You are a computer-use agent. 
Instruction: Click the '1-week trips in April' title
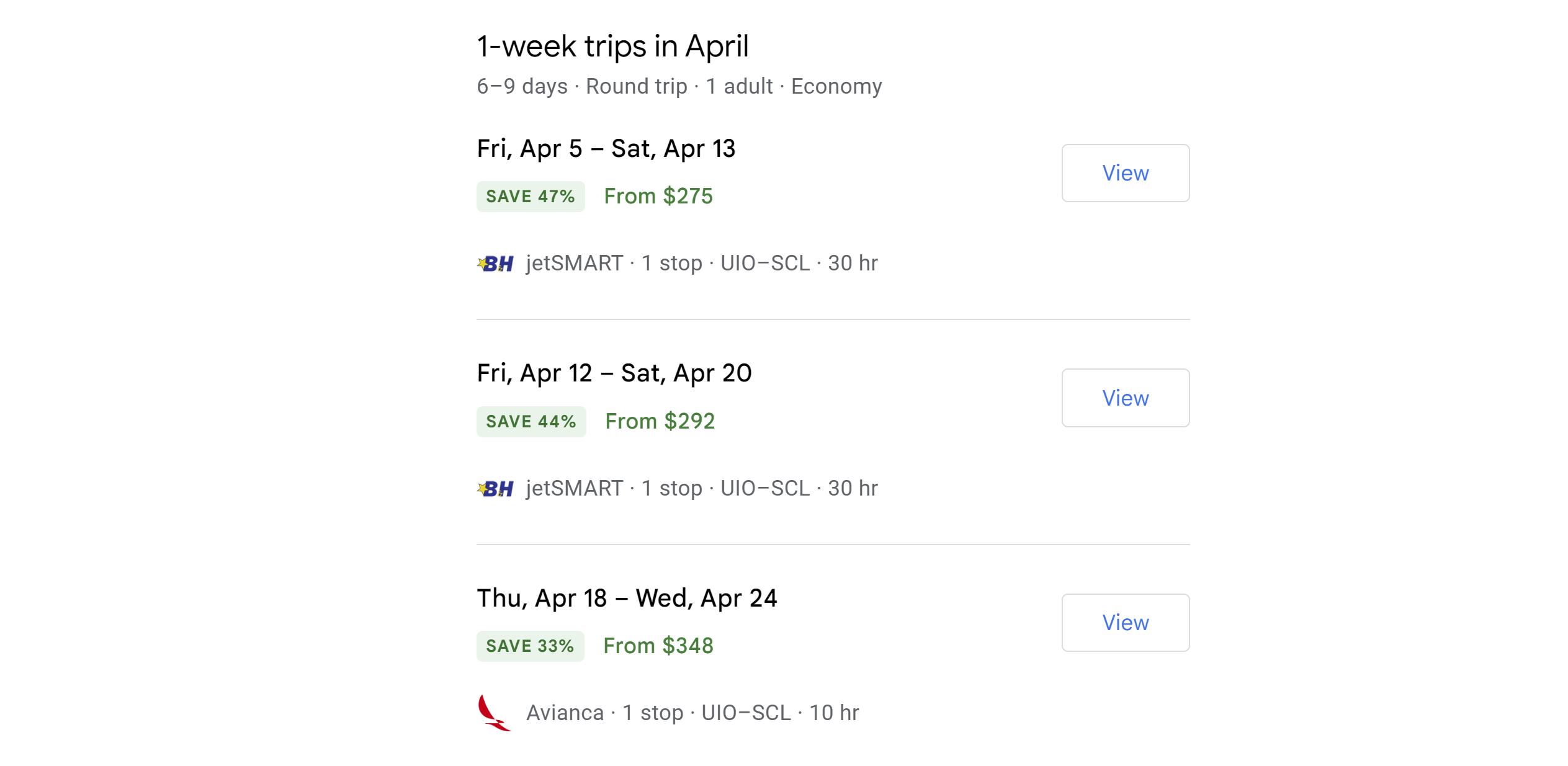point(612,47)
